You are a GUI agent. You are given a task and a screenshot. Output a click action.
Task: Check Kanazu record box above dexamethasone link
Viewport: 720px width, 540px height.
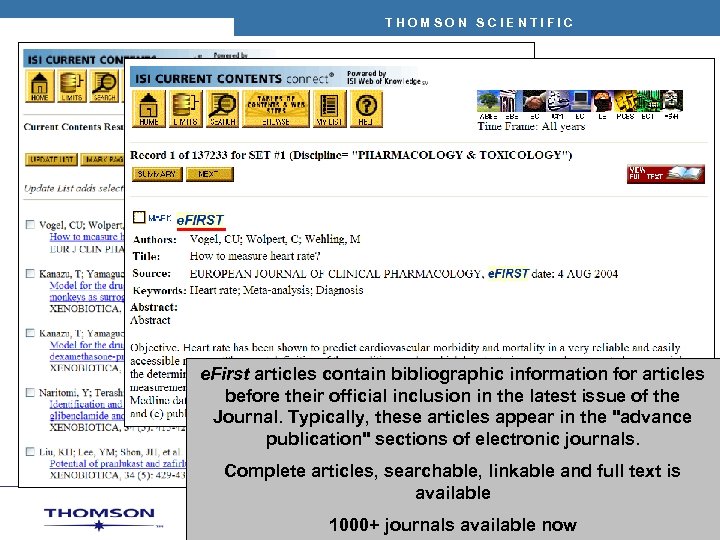click(30, 333)
